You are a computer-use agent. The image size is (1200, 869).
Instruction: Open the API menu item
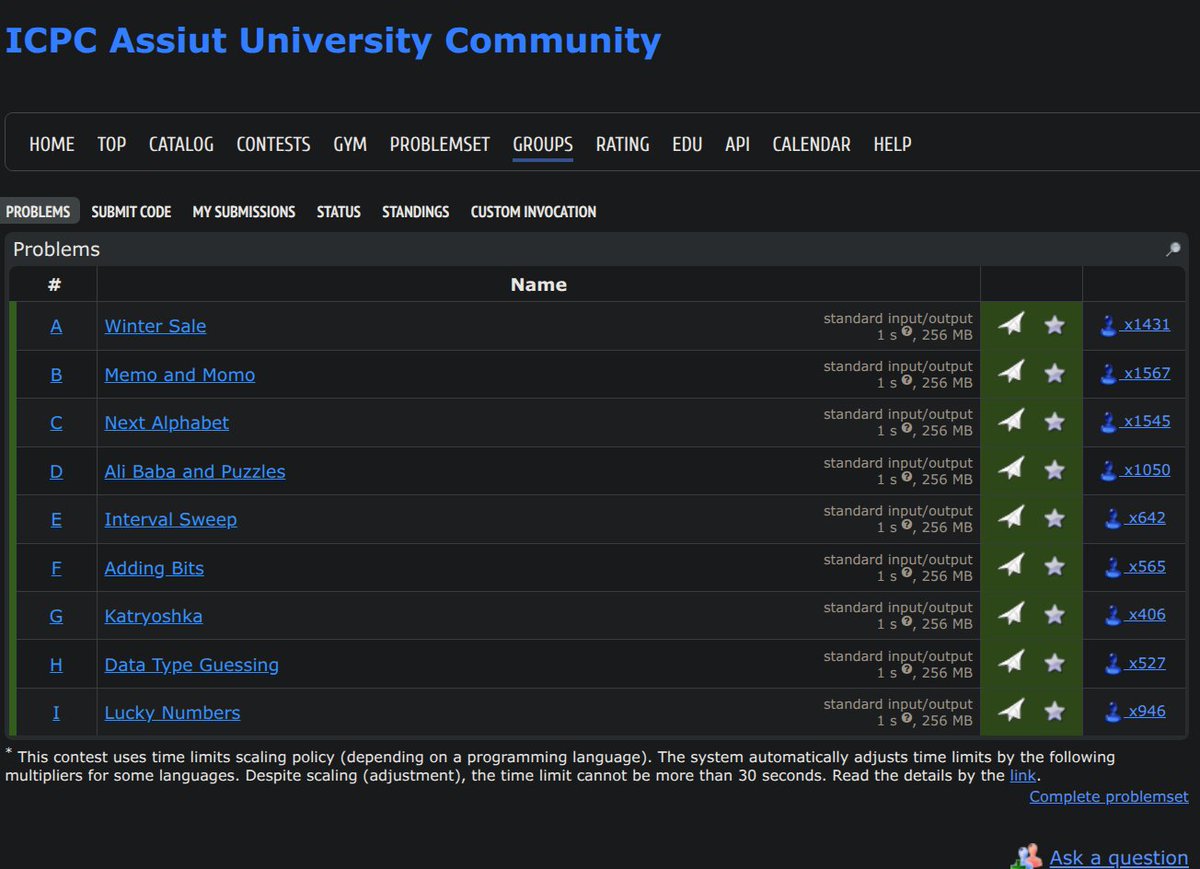[x=737, y=144]
